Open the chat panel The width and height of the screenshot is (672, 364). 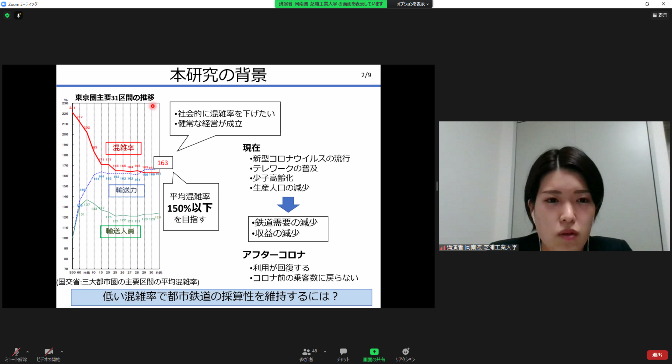coord(343,352)
